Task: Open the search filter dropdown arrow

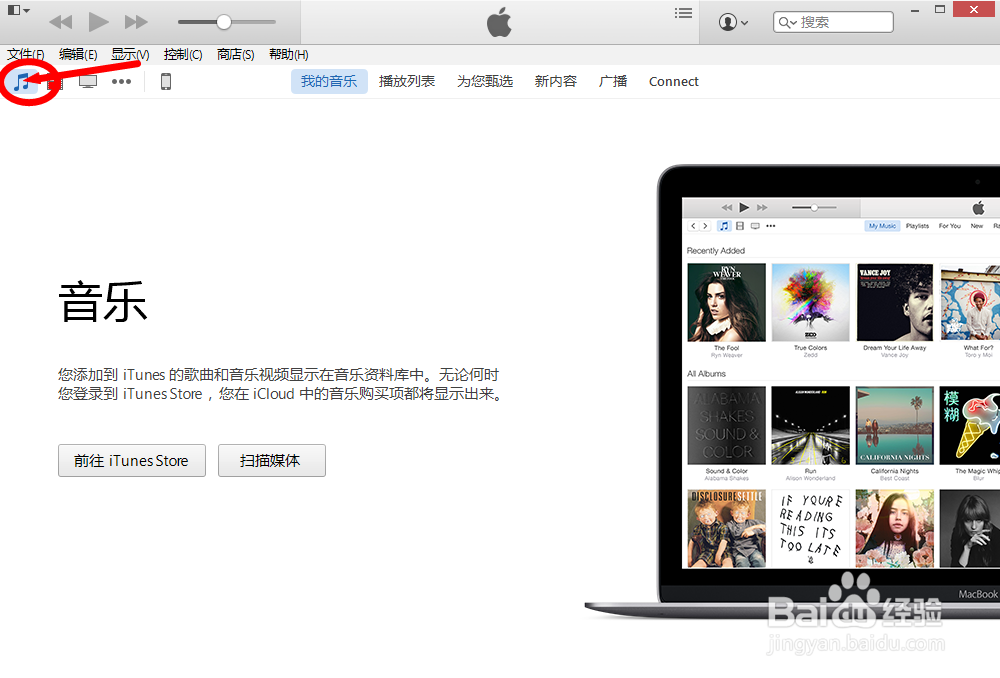Action: (x=795, y=21)
